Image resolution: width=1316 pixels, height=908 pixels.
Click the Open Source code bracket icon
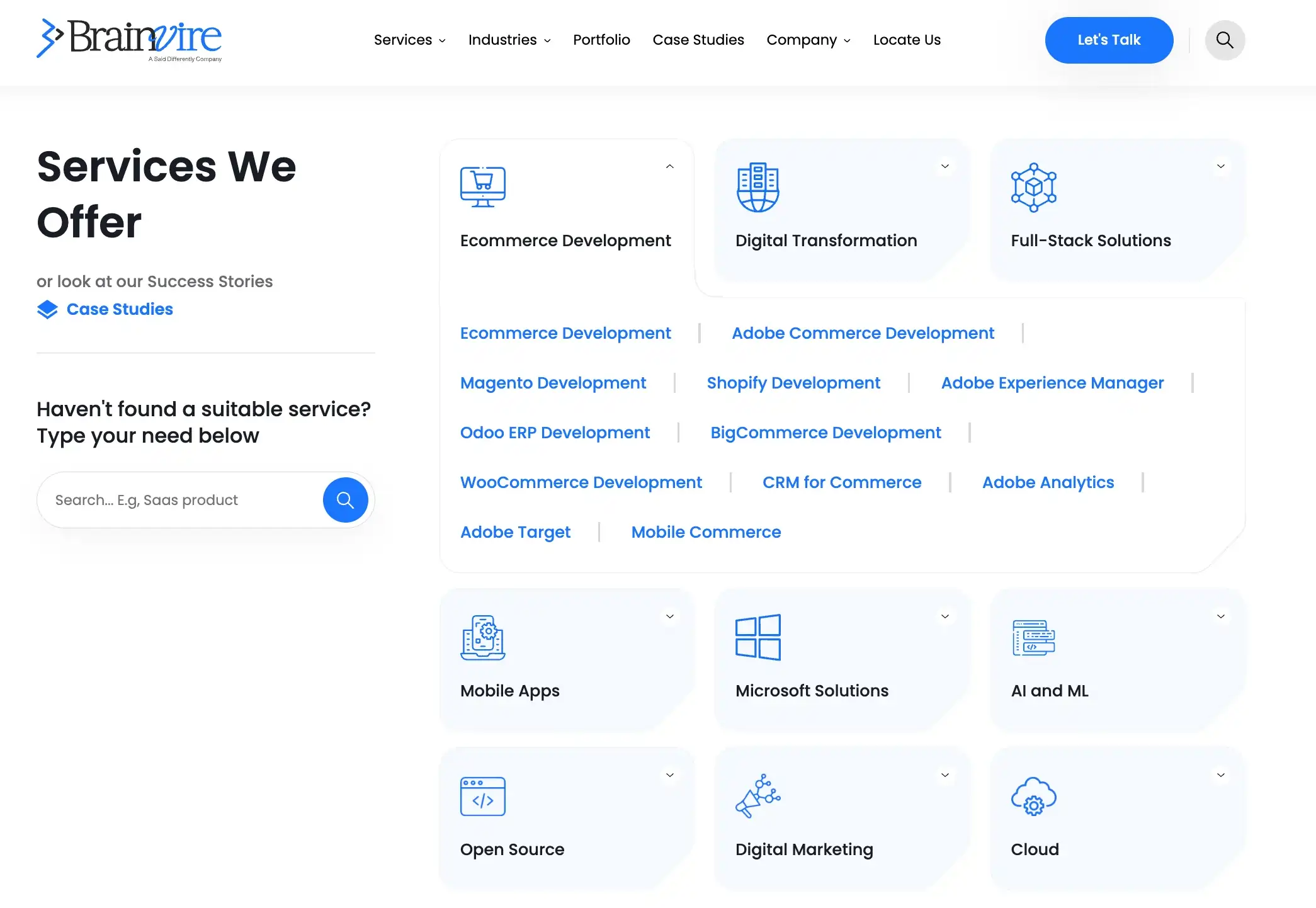click(x=483, y=796)
